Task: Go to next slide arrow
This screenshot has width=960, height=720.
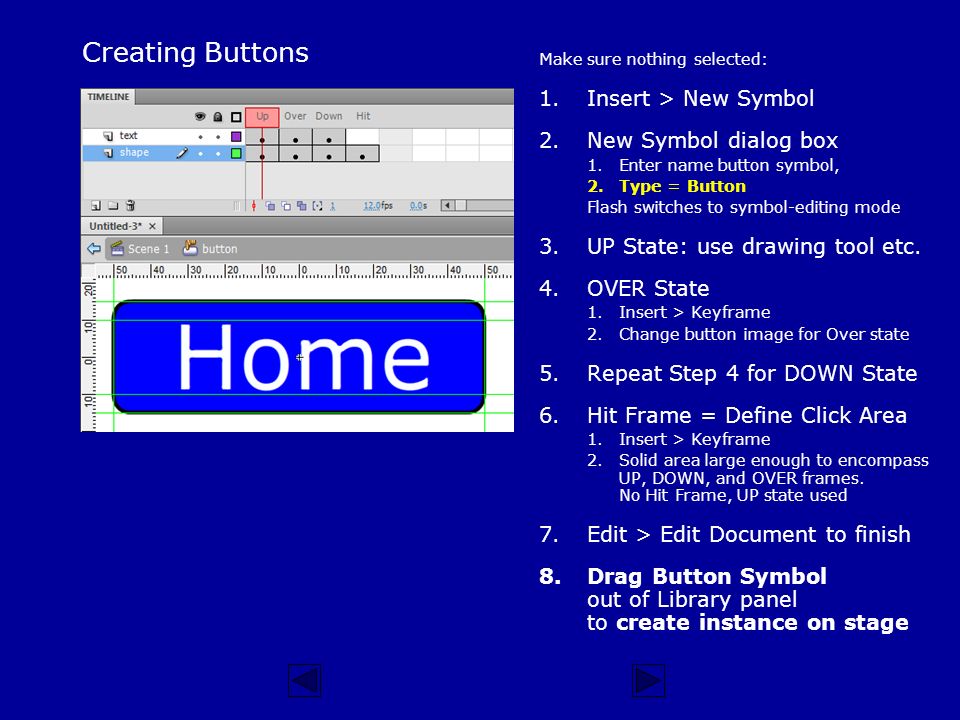Action: click(648, 681)
